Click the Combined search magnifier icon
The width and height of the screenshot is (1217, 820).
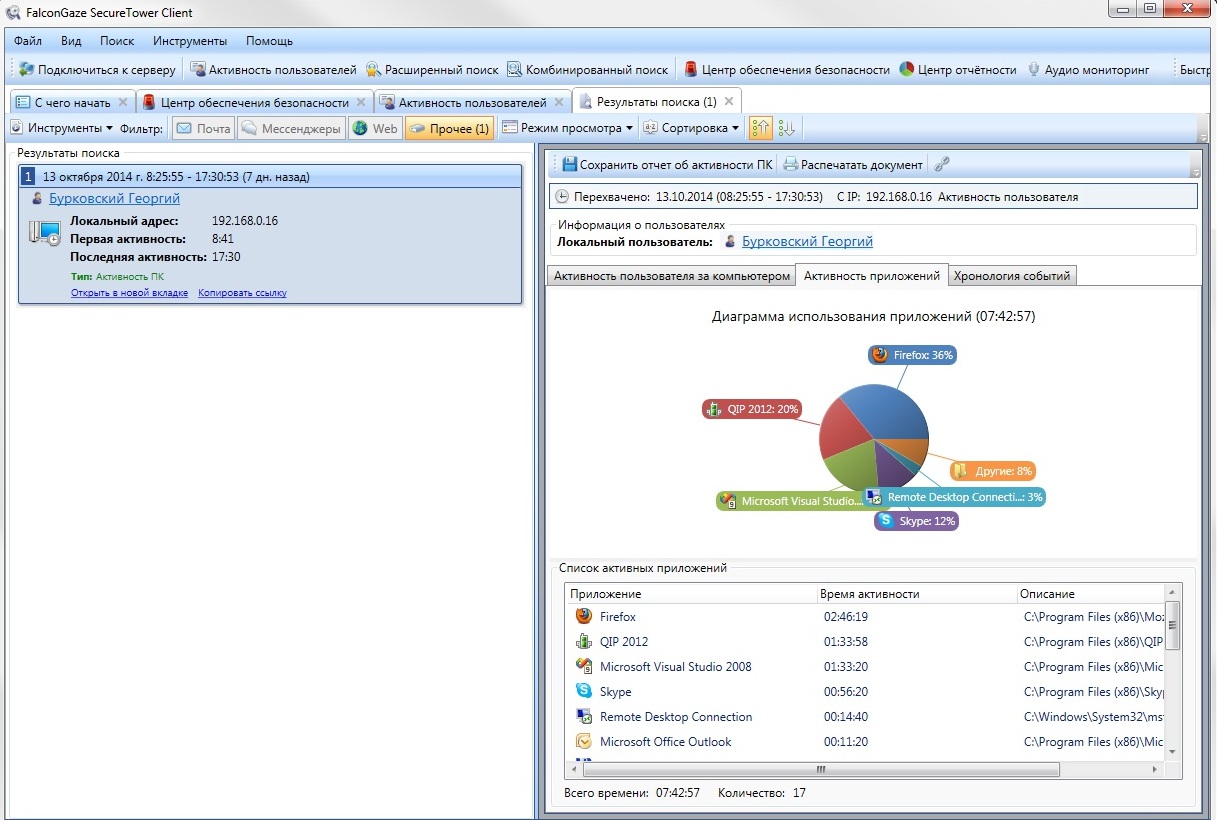coord(514,70)
